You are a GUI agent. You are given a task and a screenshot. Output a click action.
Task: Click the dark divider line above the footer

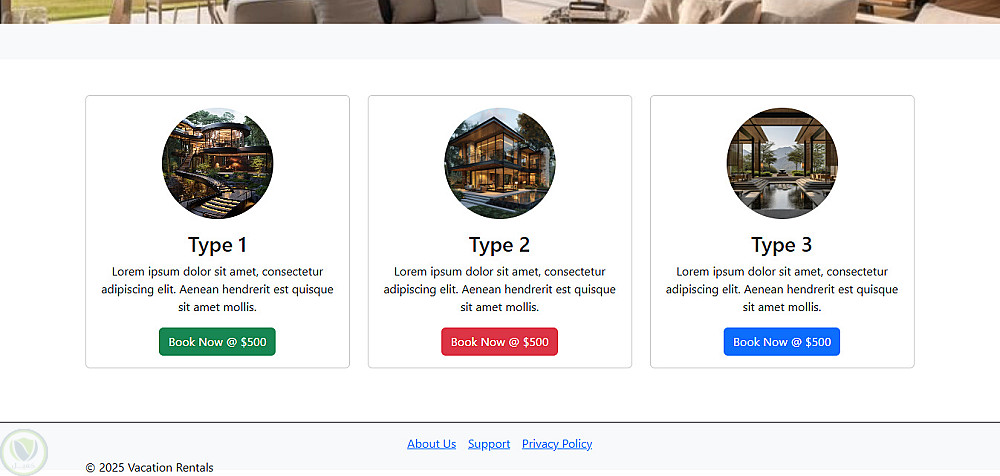[x=500, y=422]
